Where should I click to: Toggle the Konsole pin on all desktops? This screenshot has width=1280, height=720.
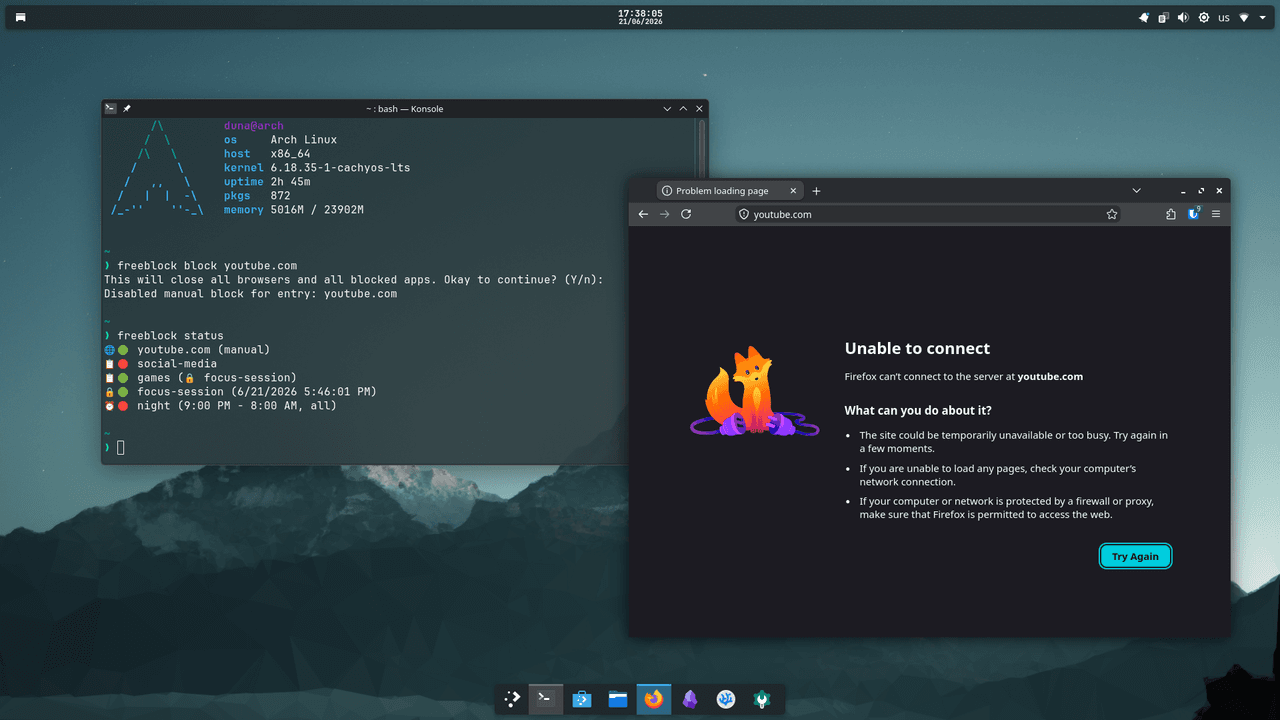click(x=127, y=108)
